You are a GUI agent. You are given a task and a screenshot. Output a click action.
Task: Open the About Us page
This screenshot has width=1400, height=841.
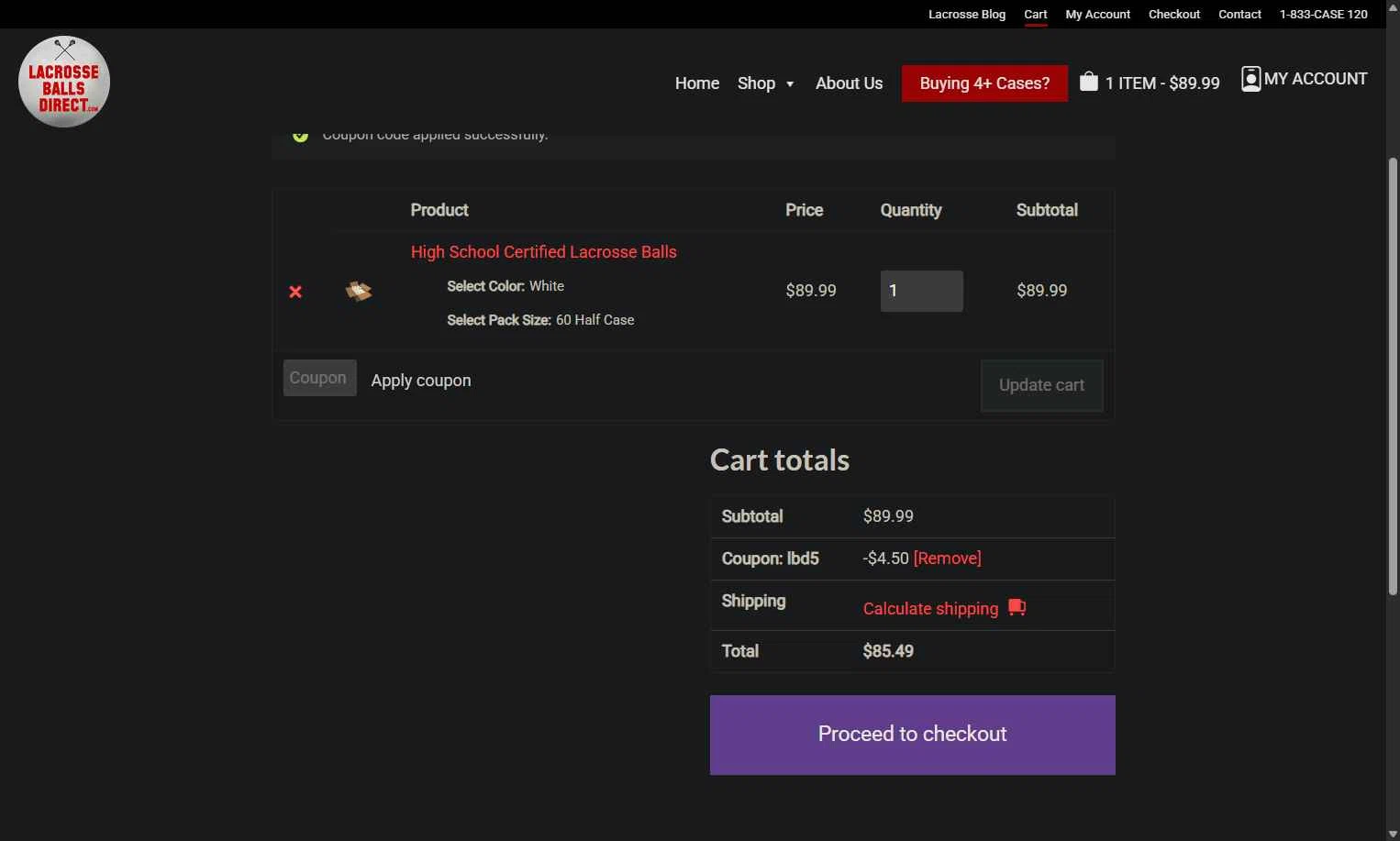tap(850, 83)
